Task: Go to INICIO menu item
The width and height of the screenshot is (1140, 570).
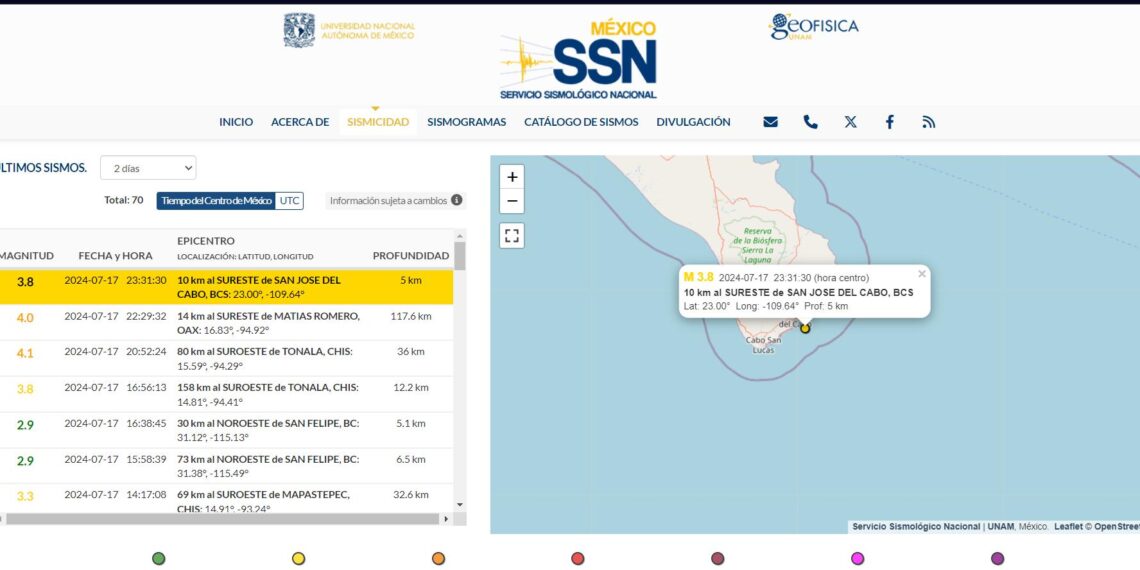Action: pos(236,122)
